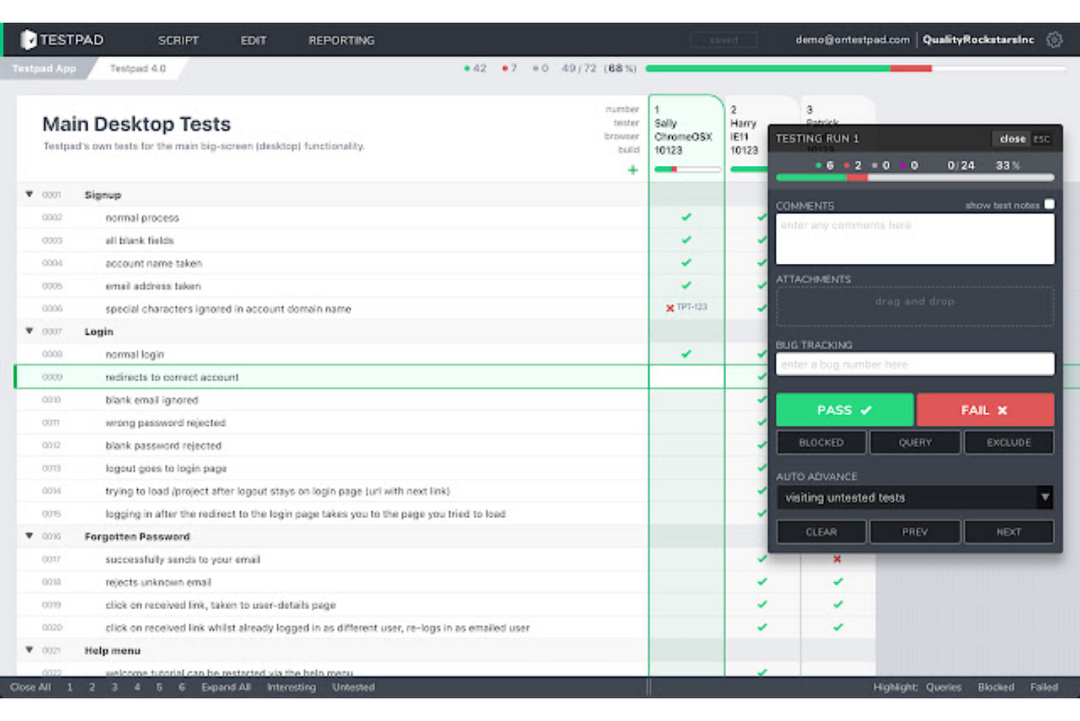Screen dimensions: 1080x721
Task: Click the EXCLUDE button
Action: (1008, 442)
